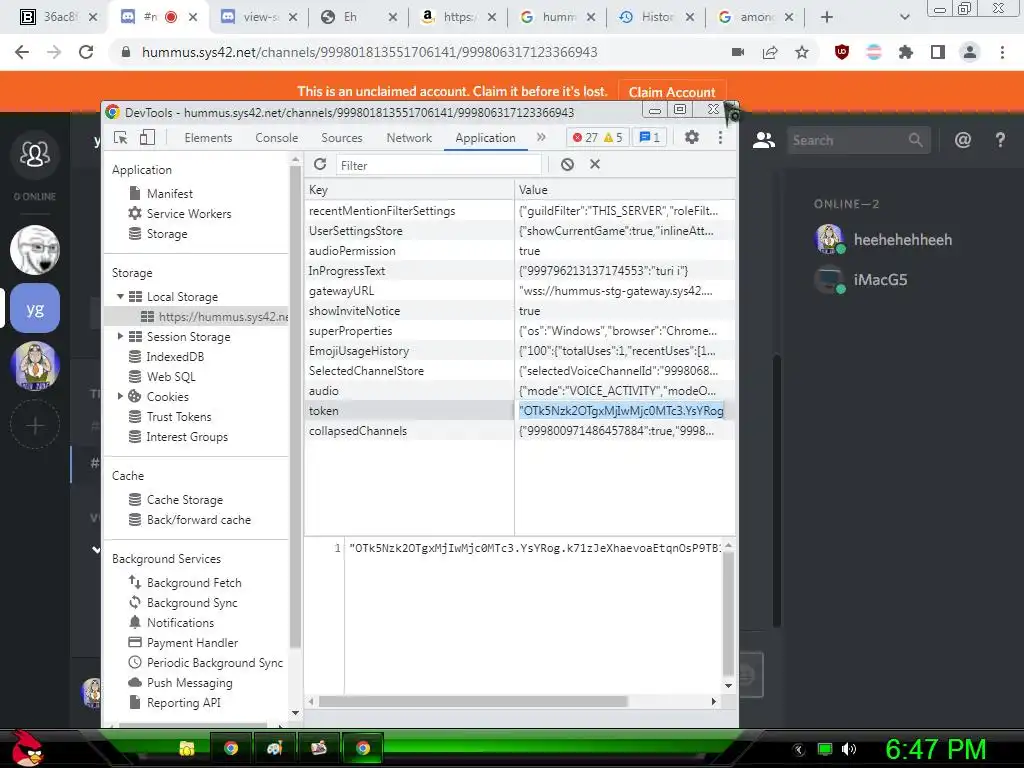The image size is (1024, 768).
Task: Switch to the Console tab
Action: [x=276, y=138]
